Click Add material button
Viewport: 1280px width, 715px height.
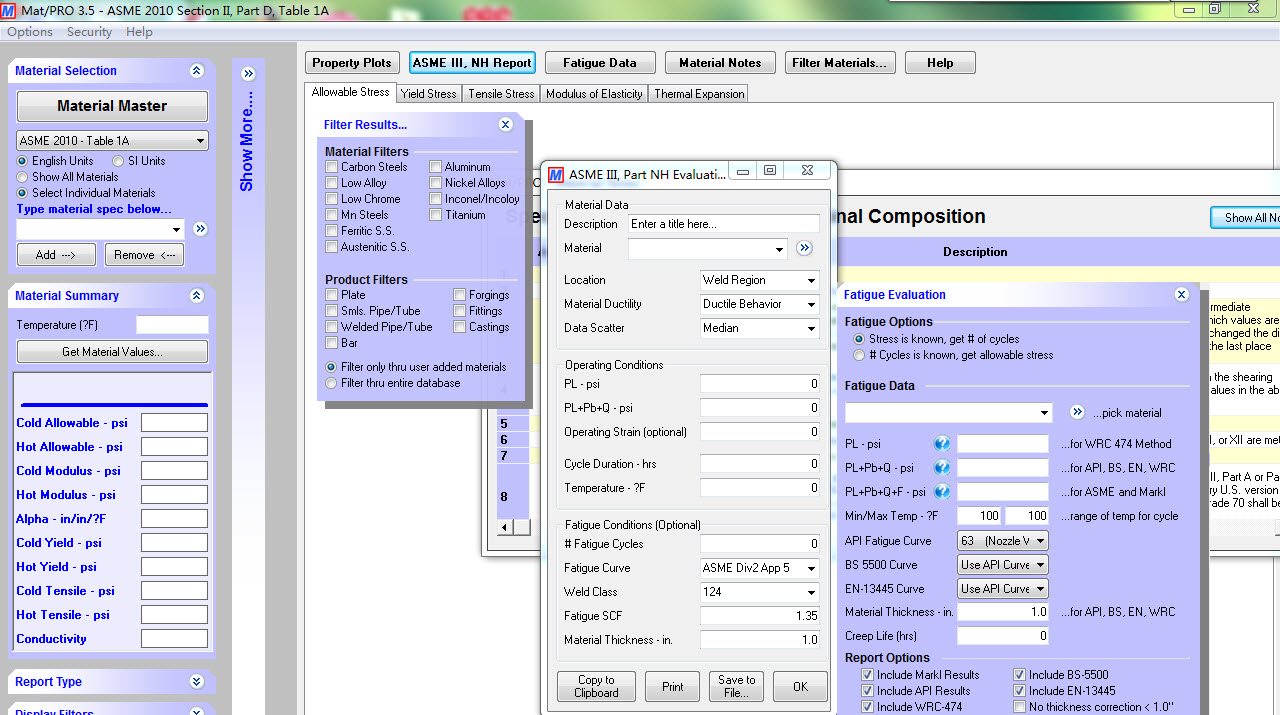pyautogui.click(x=56, y=255)
